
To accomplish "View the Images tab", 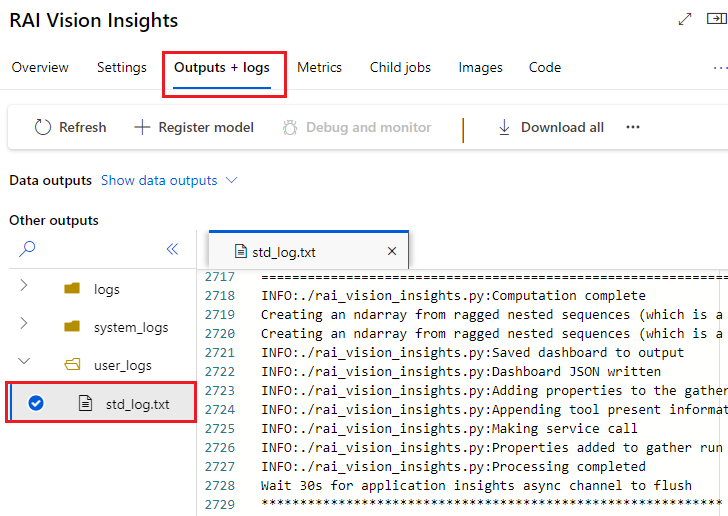I will point(481,68).
